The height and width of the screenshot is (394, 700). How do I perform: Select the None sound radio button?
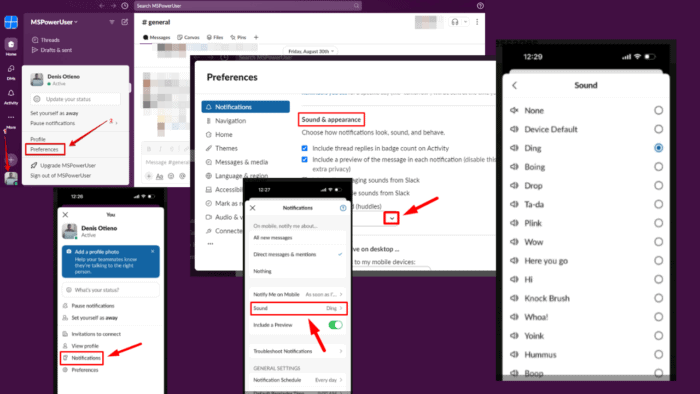(658, 110)
